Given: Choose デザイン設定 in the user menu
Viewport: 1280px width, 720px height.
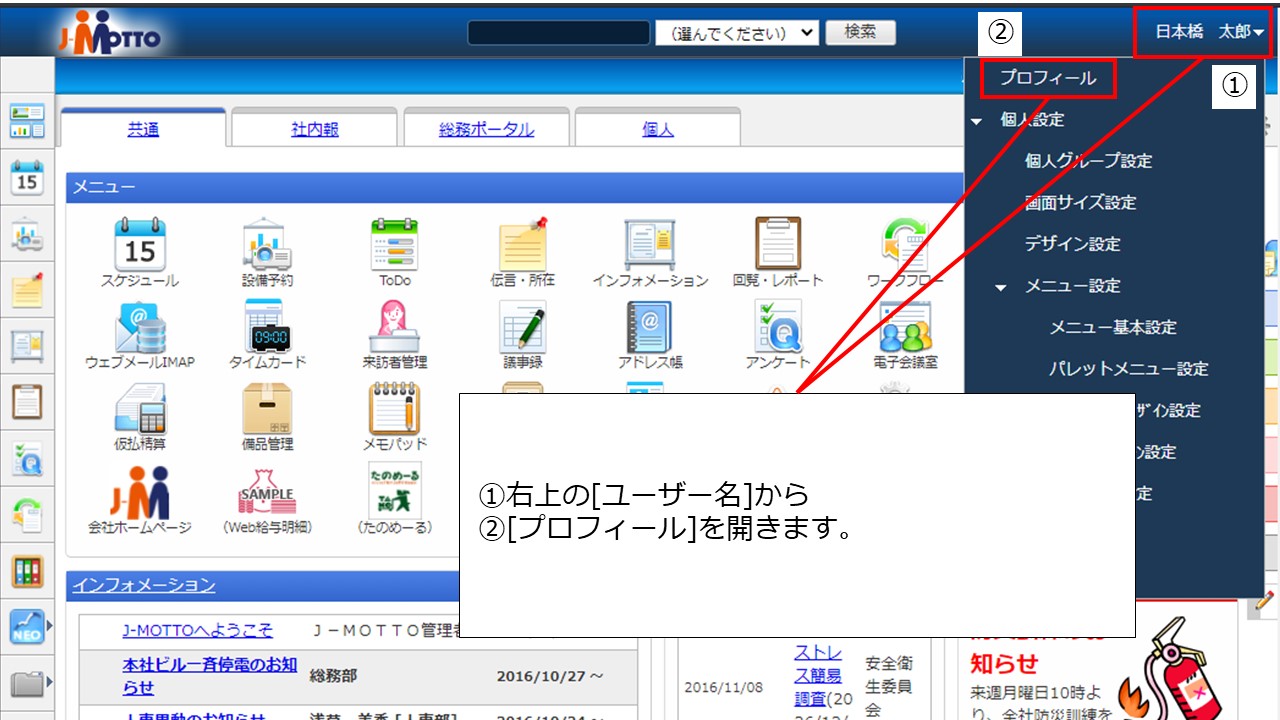Looking at the screenshot, I should coord(1072,244).
